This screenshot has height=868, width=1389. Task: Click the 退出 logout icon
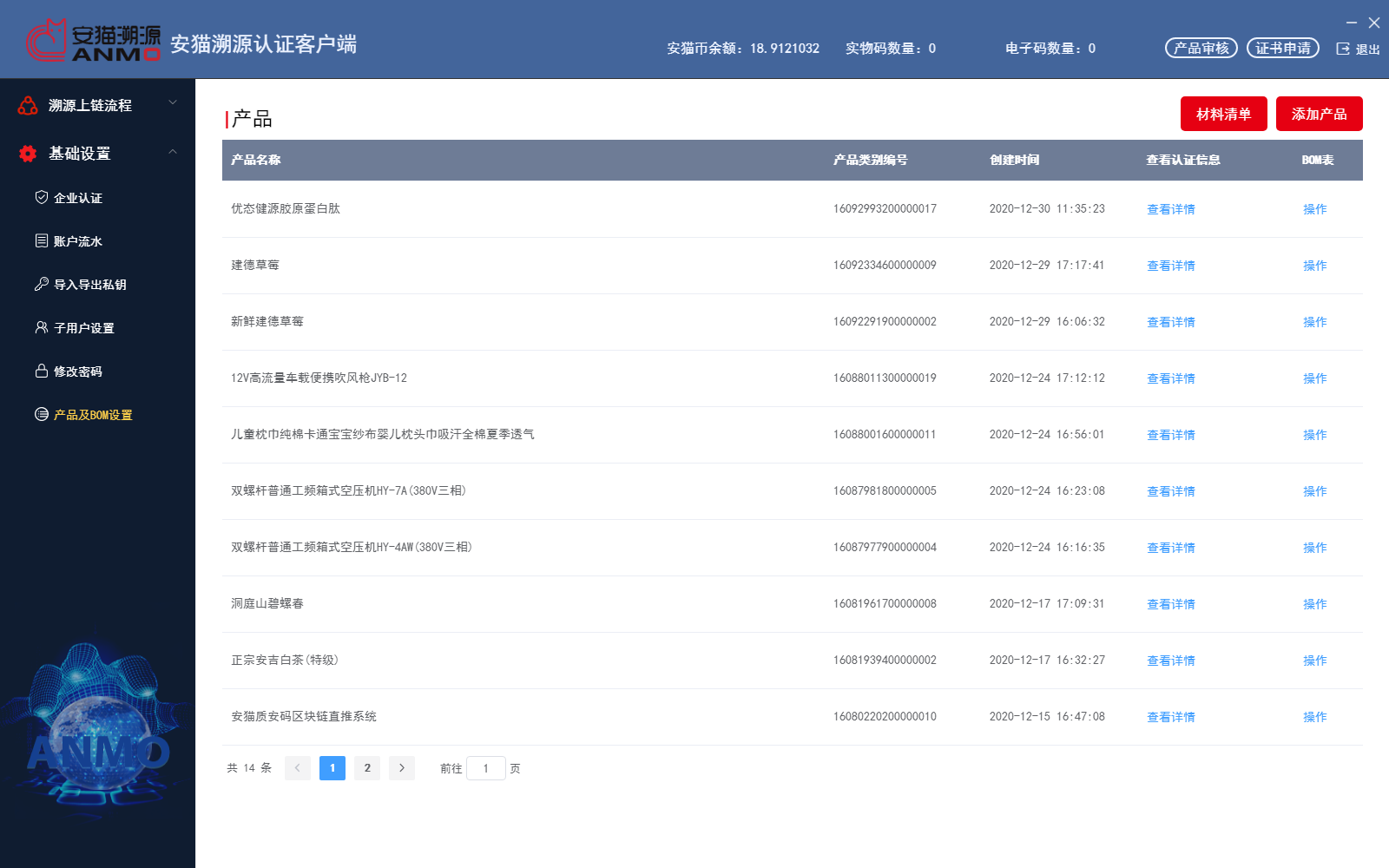(x=1343, y=49)
